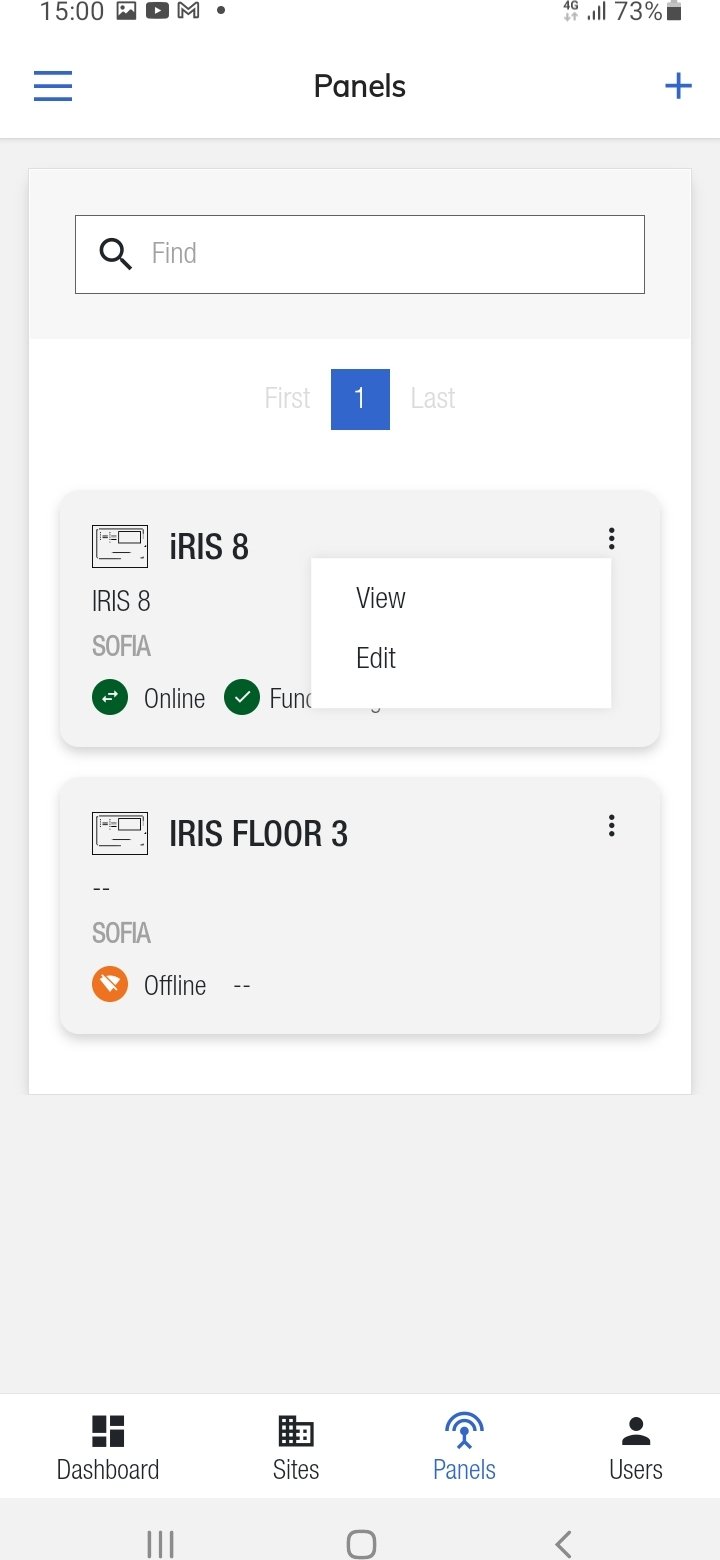Focus the Find search field
Screen dimensions: 720x1560
pos(390,254)
